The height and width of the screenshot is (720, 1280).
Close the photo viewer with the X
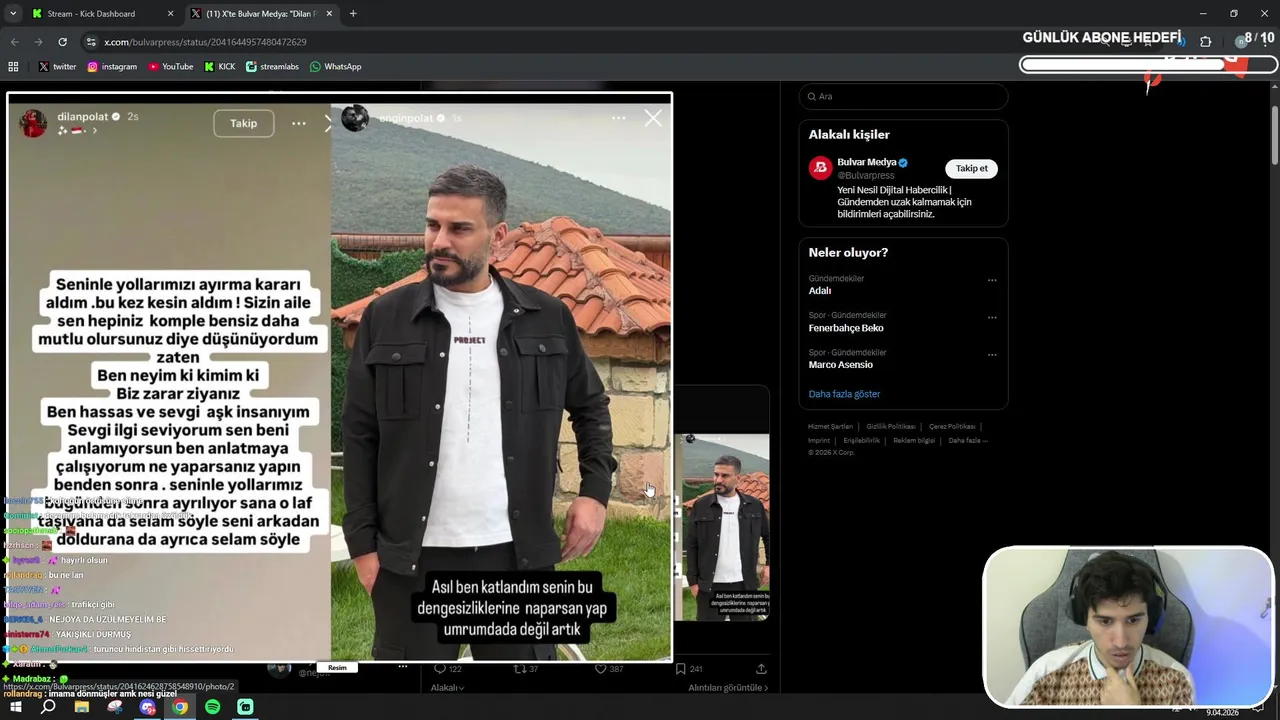pos(653,118)
